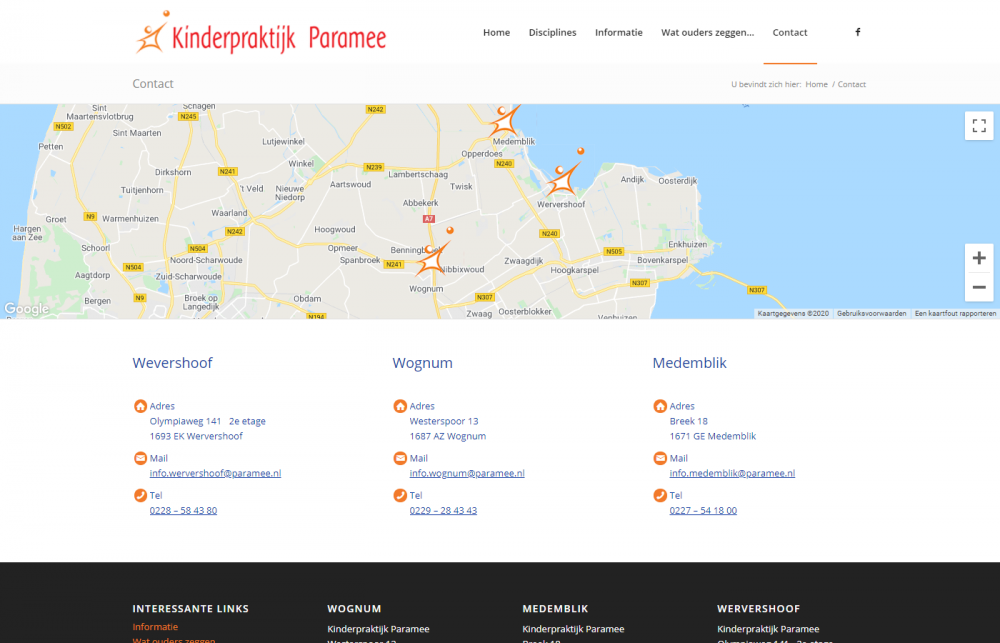Viewport: 1000px width, 643px height.
Task: Click the Google logo on the map
Action: pos(26,309)
